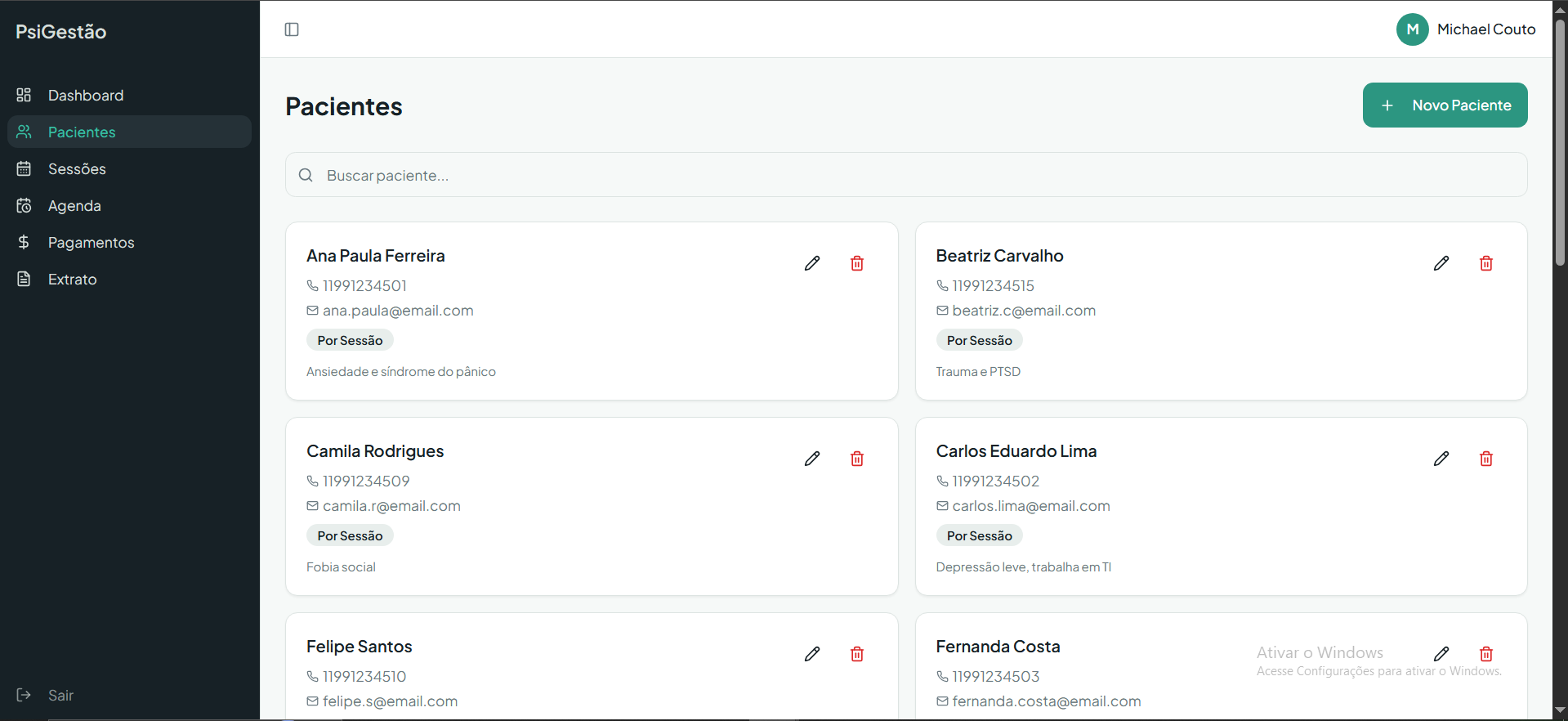Click the Extrato document icon
The image size is (1568, 721).
point(24,279)
